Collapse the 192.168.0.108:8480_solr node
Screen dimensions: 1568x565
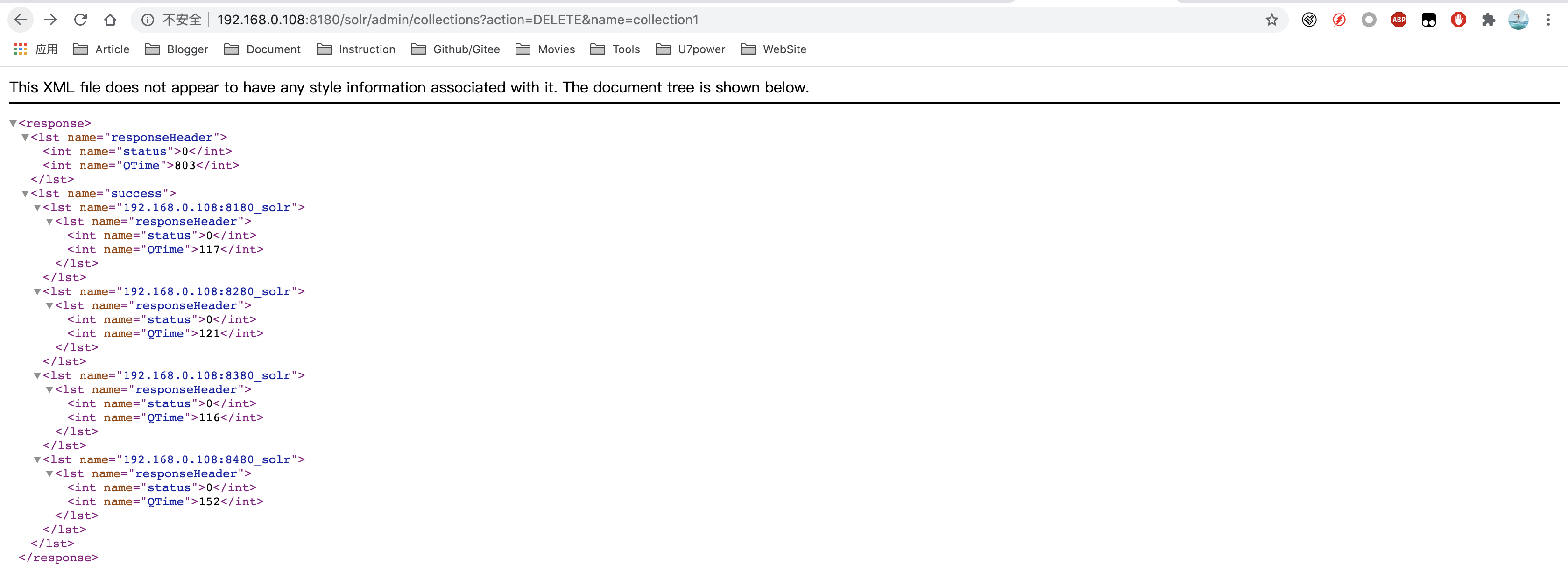coord(37,459)
